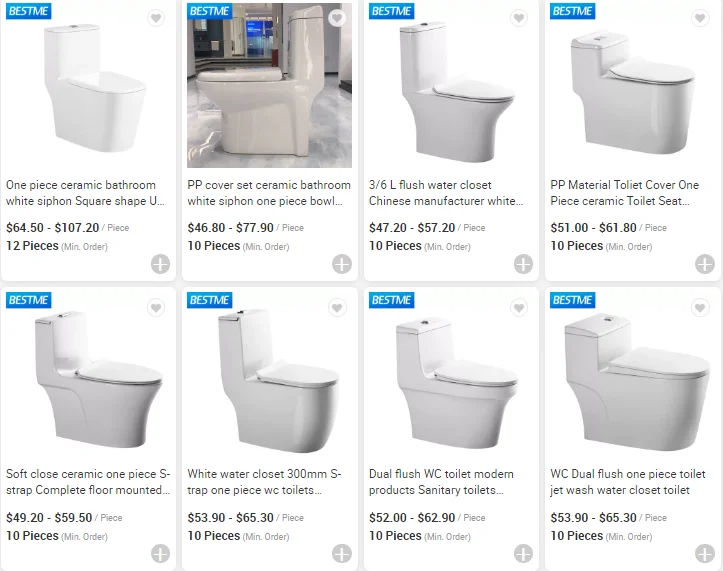Click plus icon on PP cover set toilet
The width and height of the screenshot is (723, 571).
(x=342, y=264)
